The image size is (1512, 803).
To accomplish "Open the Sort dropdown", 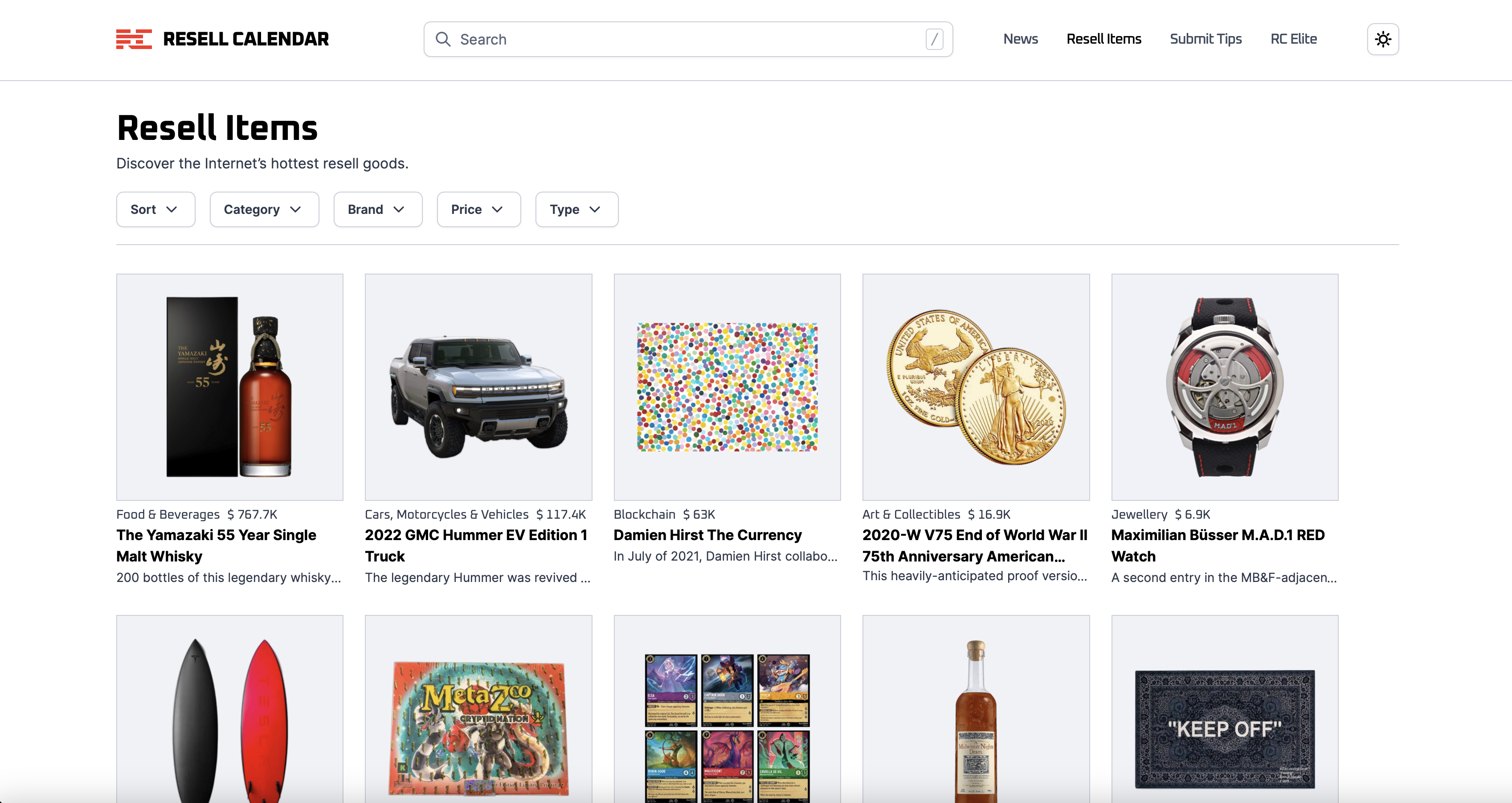I will (x=155, y=209).
